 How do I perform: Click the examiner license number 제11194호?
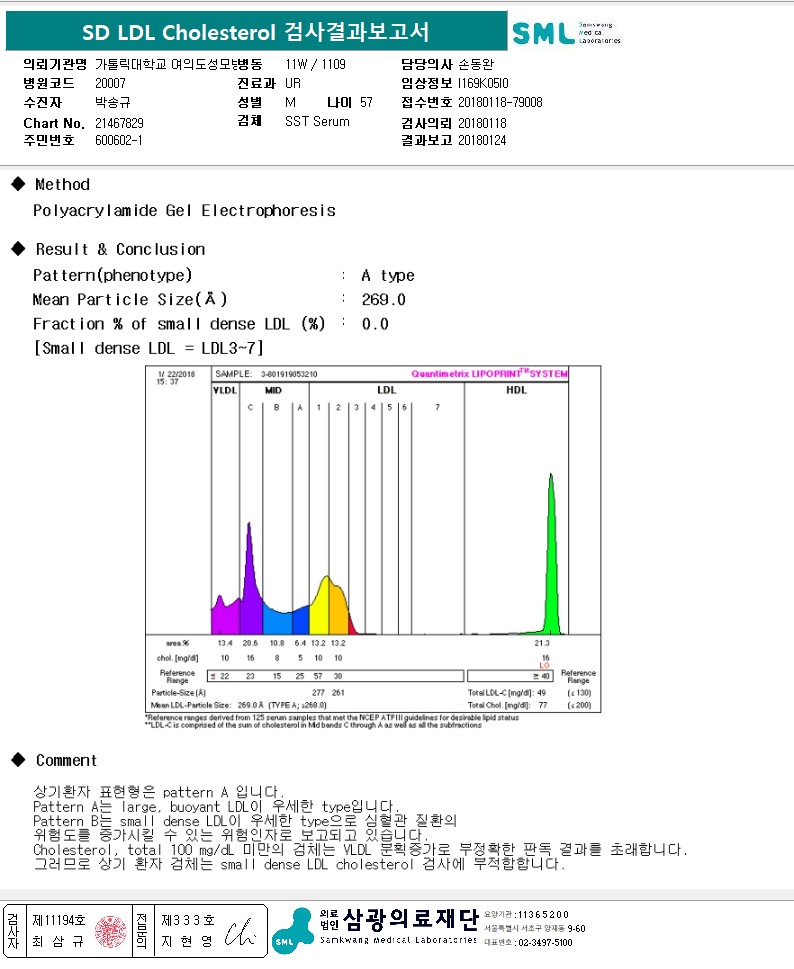click(x=59, y=920)
